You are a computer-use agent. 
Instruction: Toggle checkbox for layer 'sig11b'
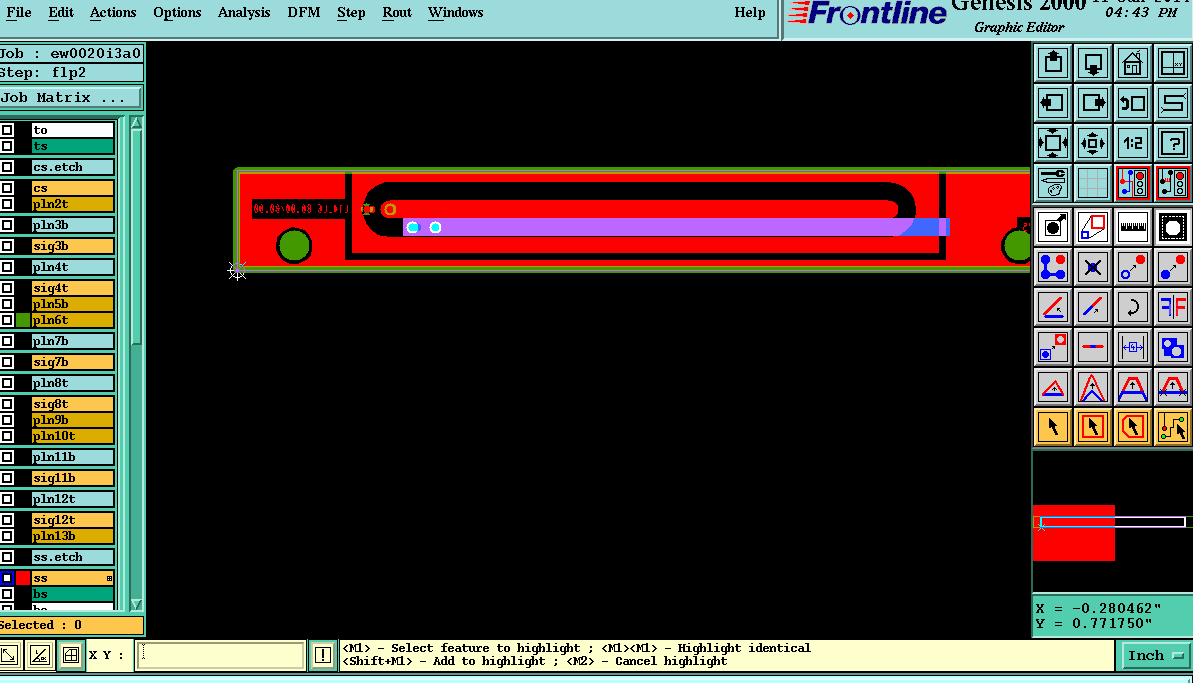click(x=8, y=478)
